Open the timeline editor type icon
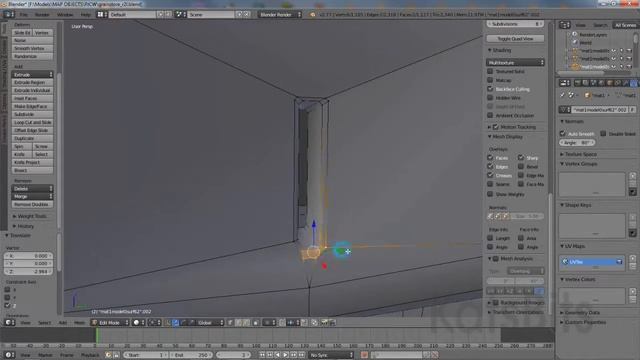The height and width of the screenshot is (360, 640). pyautogui.click(x=9, y=355)
